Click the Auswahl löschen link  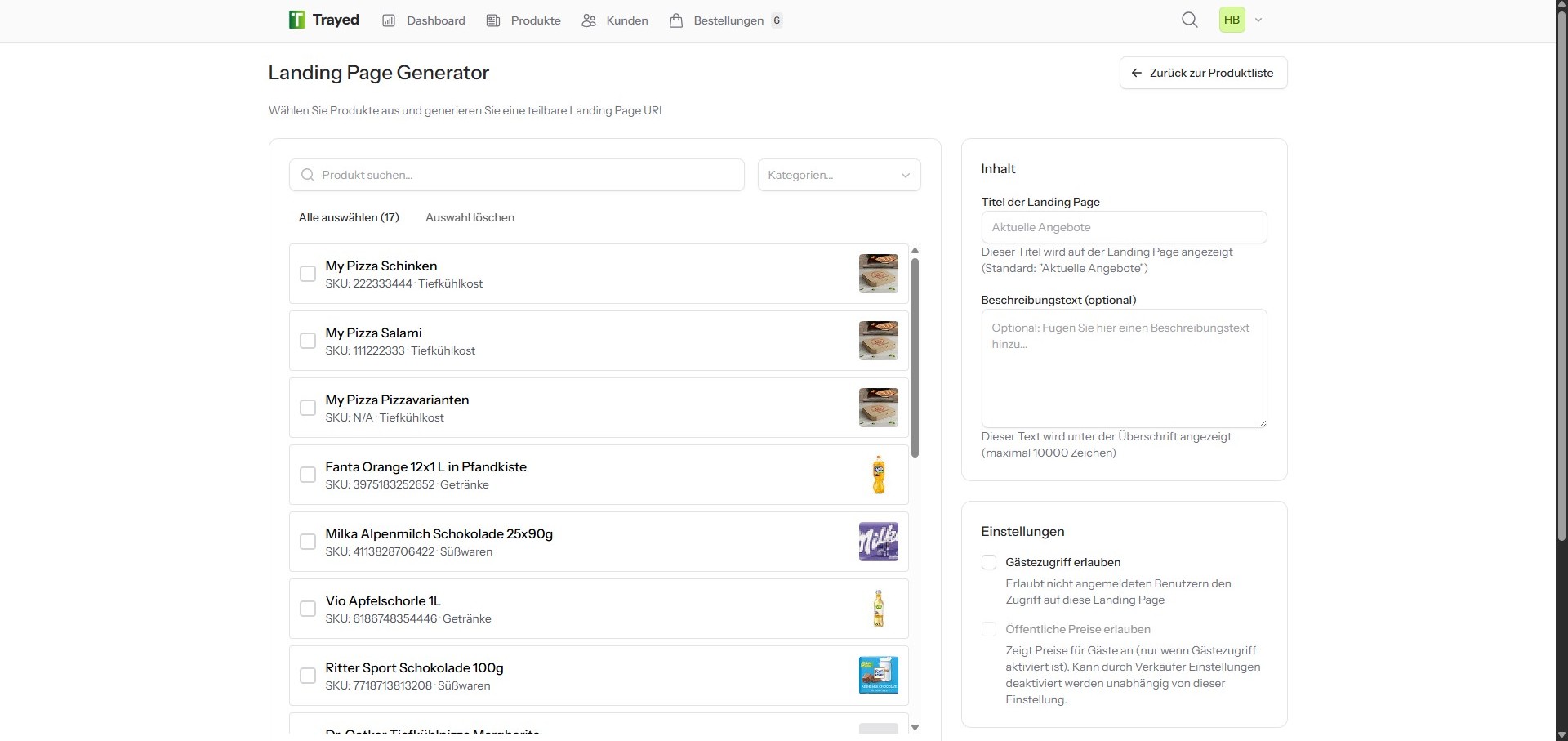[470, 217]
